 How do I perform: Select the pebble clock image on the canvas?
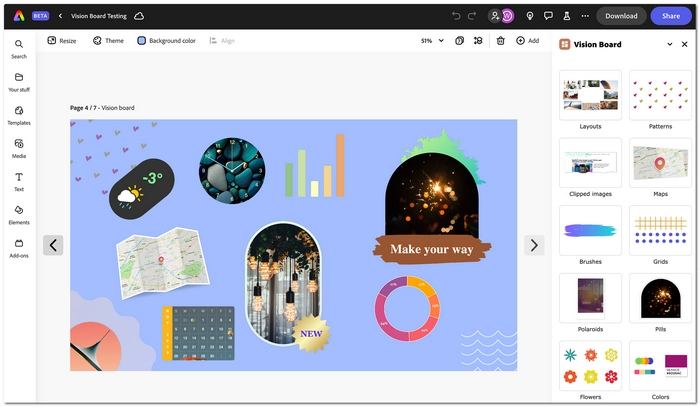(x=232, y=170)
